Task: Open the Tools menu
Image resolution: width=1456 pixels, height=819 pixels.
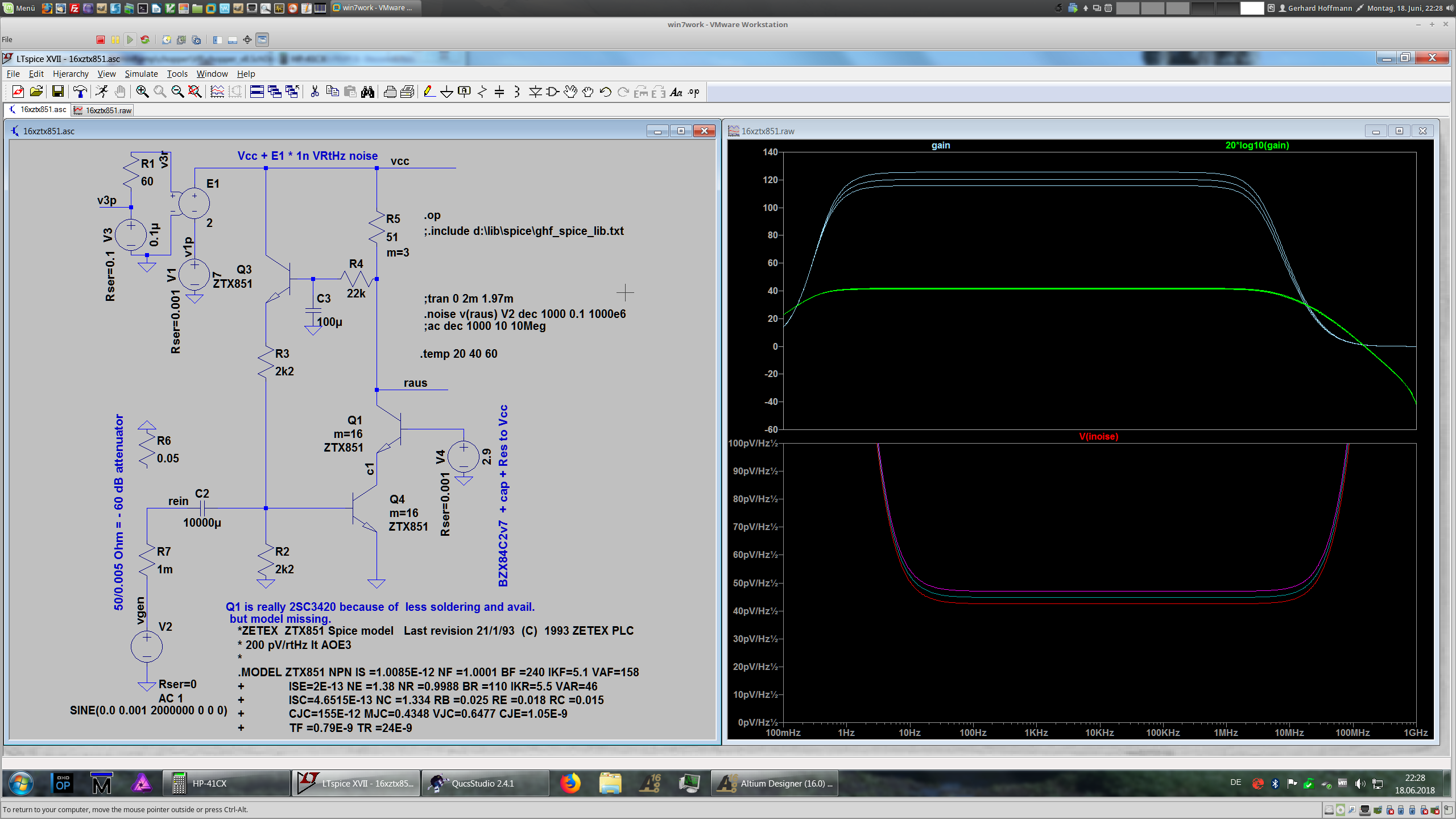Action: click(177, 74)
